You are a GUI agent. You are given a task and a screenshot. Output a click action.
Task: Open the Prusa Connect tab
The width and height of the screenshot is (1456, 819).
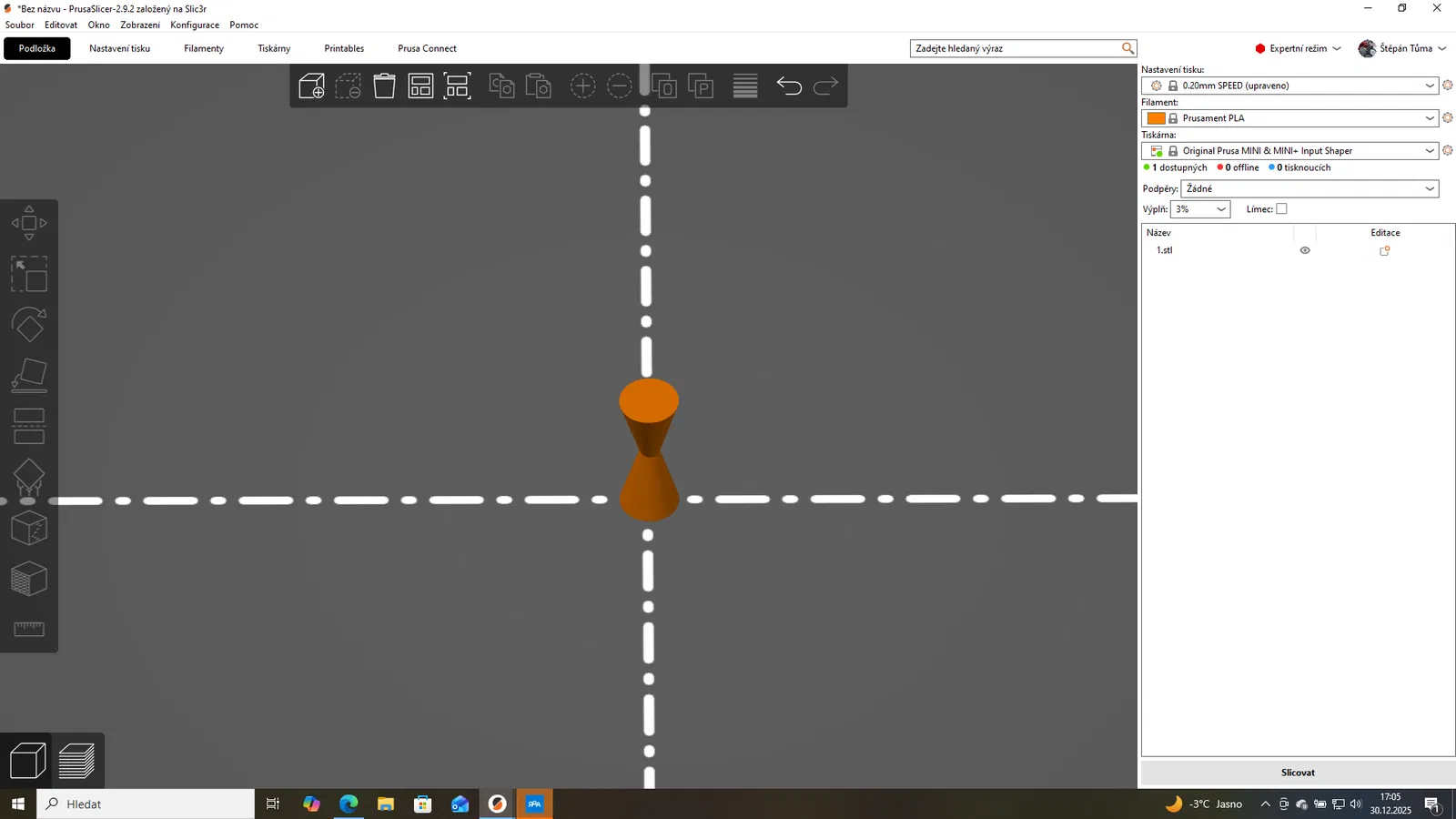coord(427,49)
